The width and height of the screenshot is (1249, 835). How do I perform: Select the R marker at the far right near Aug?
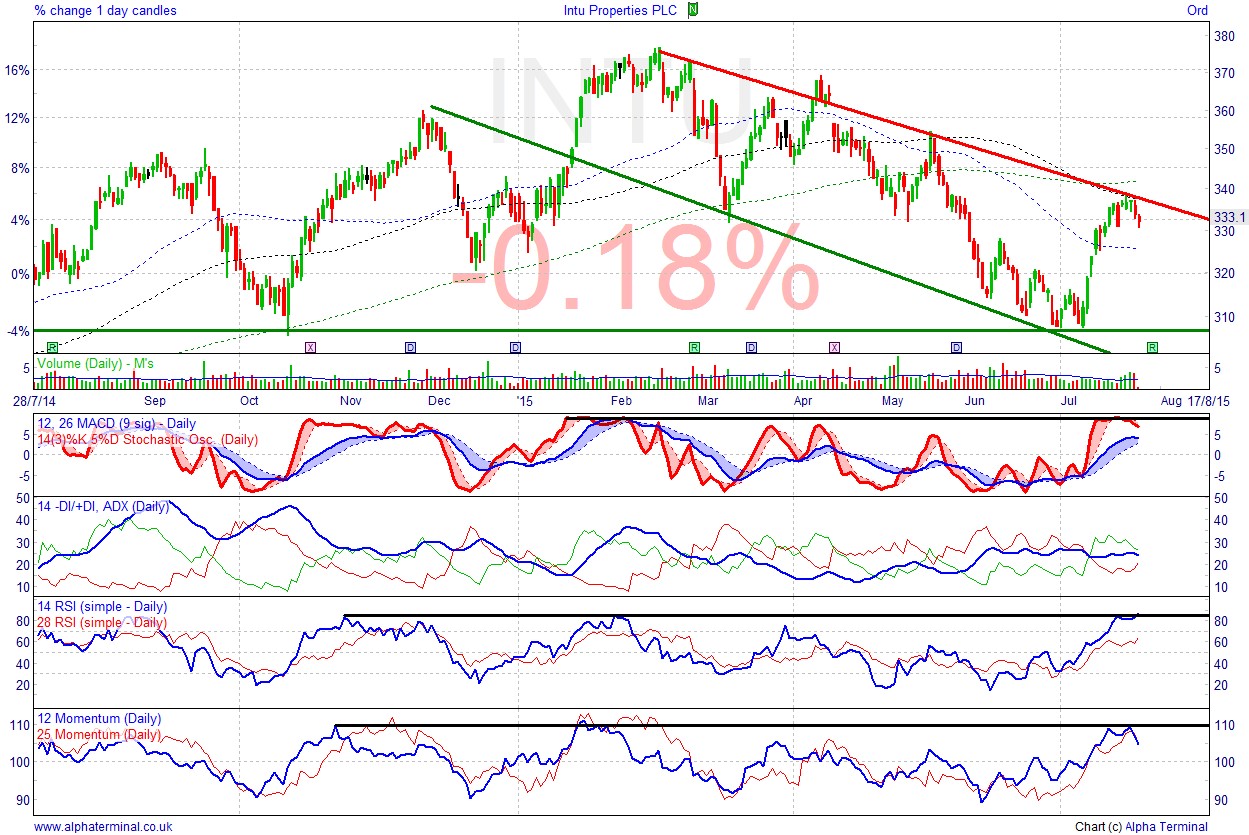1152,347
